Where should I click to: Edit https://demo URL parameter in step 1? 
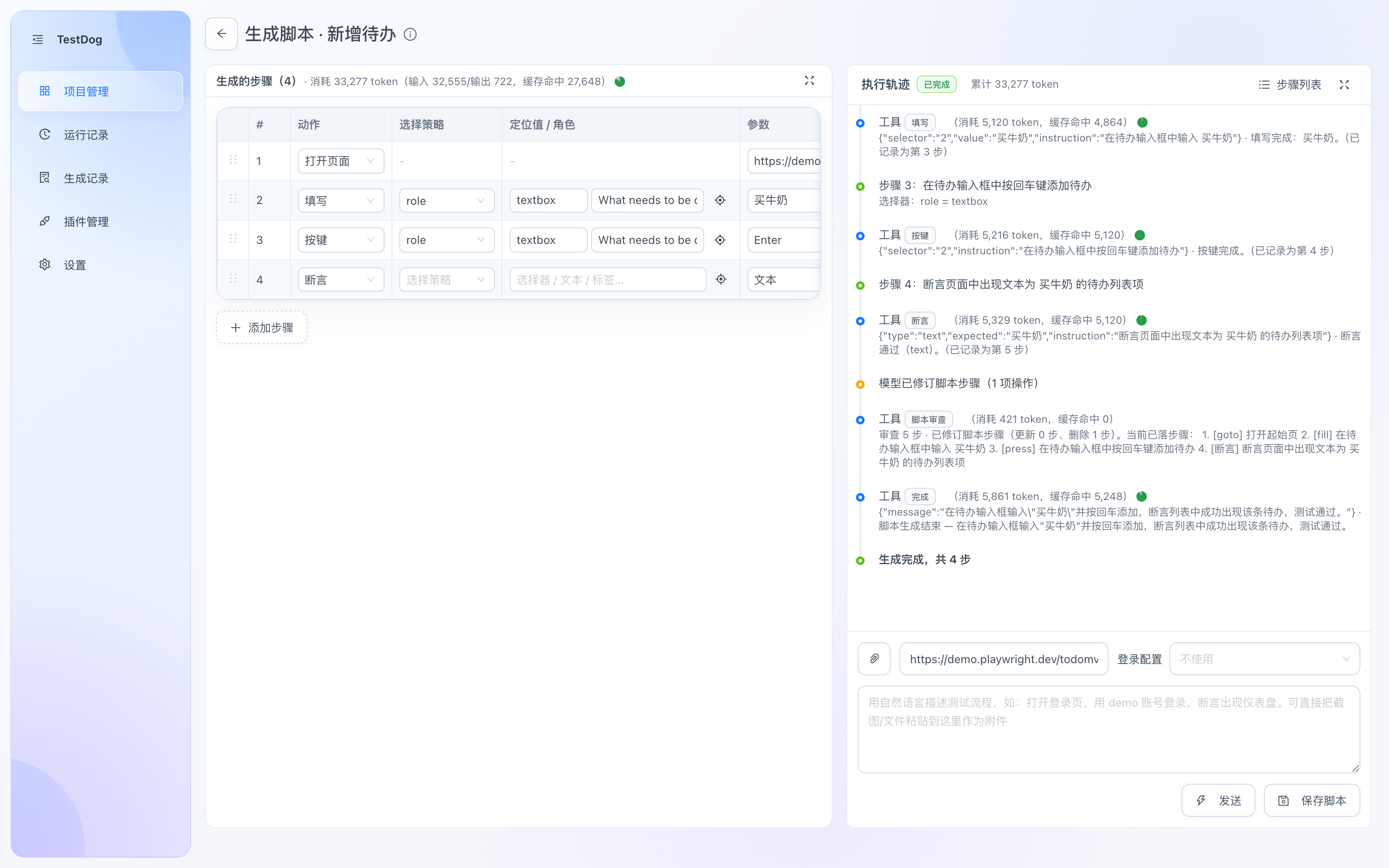784,161
